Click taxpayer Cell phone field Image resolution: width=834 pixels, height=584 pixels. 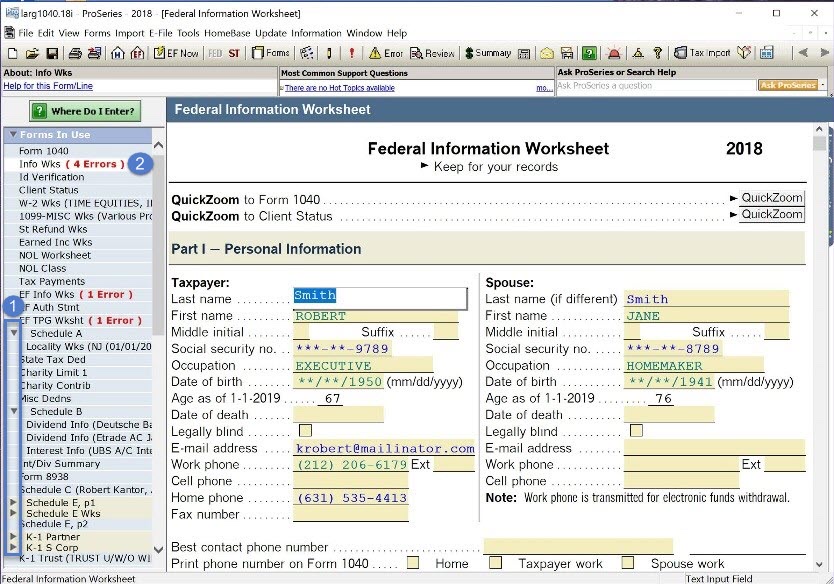point(351,481)
